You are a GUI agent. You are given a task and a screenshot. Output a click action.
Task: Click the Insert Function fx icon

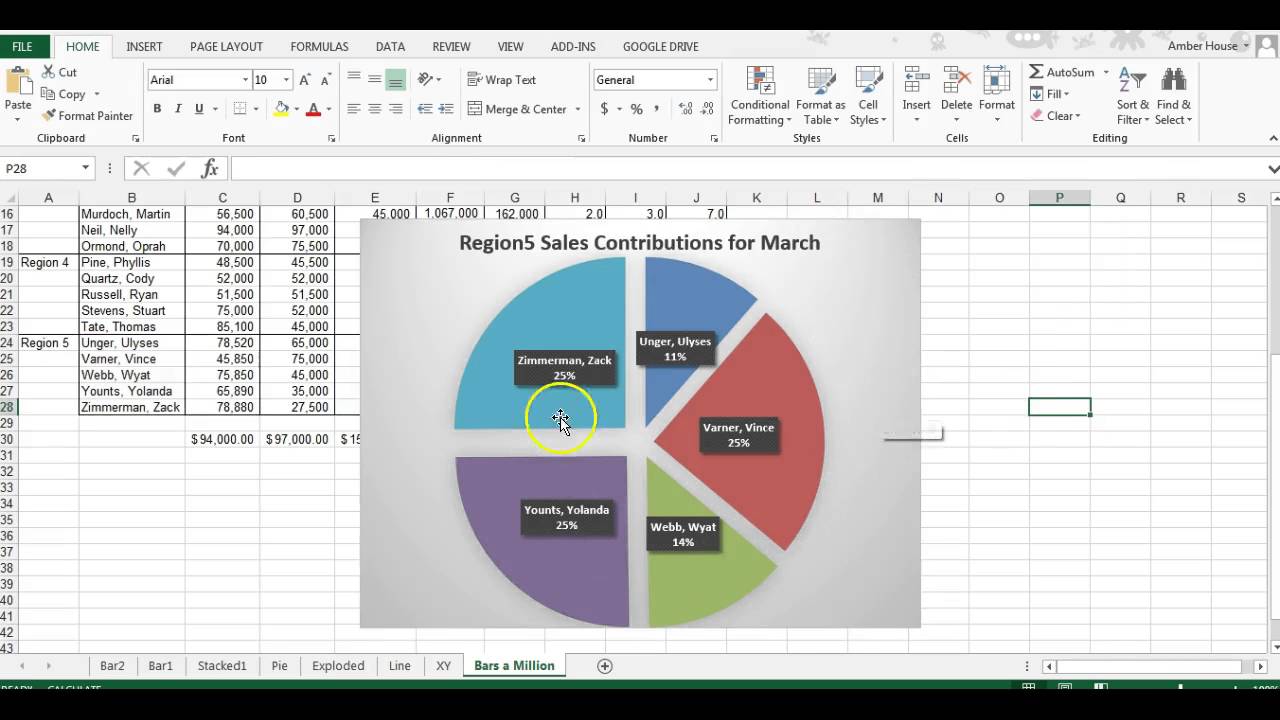click(210, 168)
